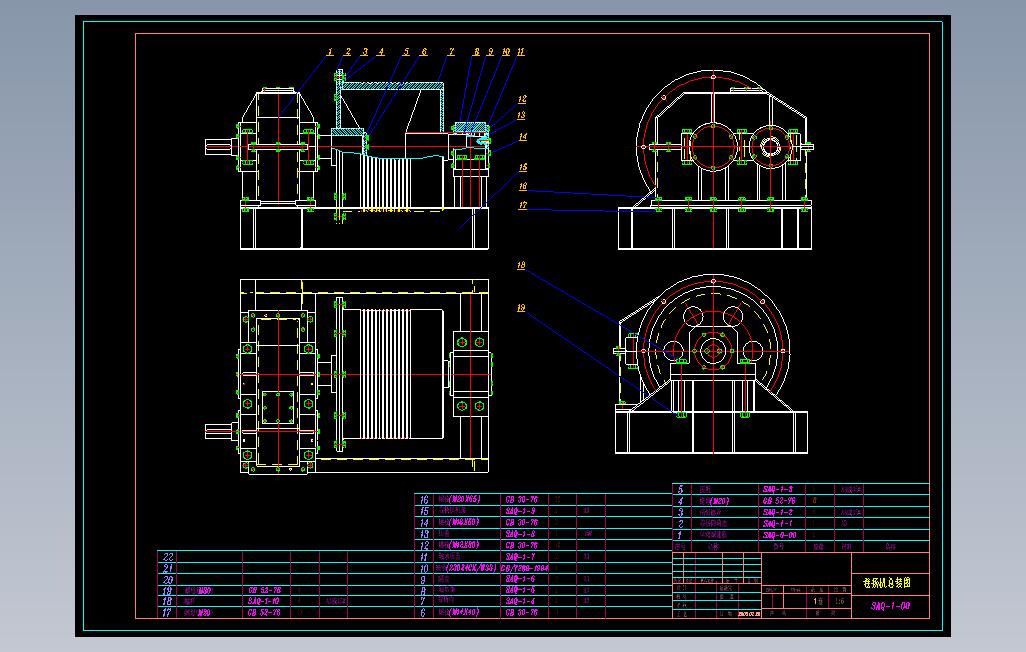Viewport: 1026px width, 652px height.
Task: Select row number 22 in parts list
Action: point(168,557)
